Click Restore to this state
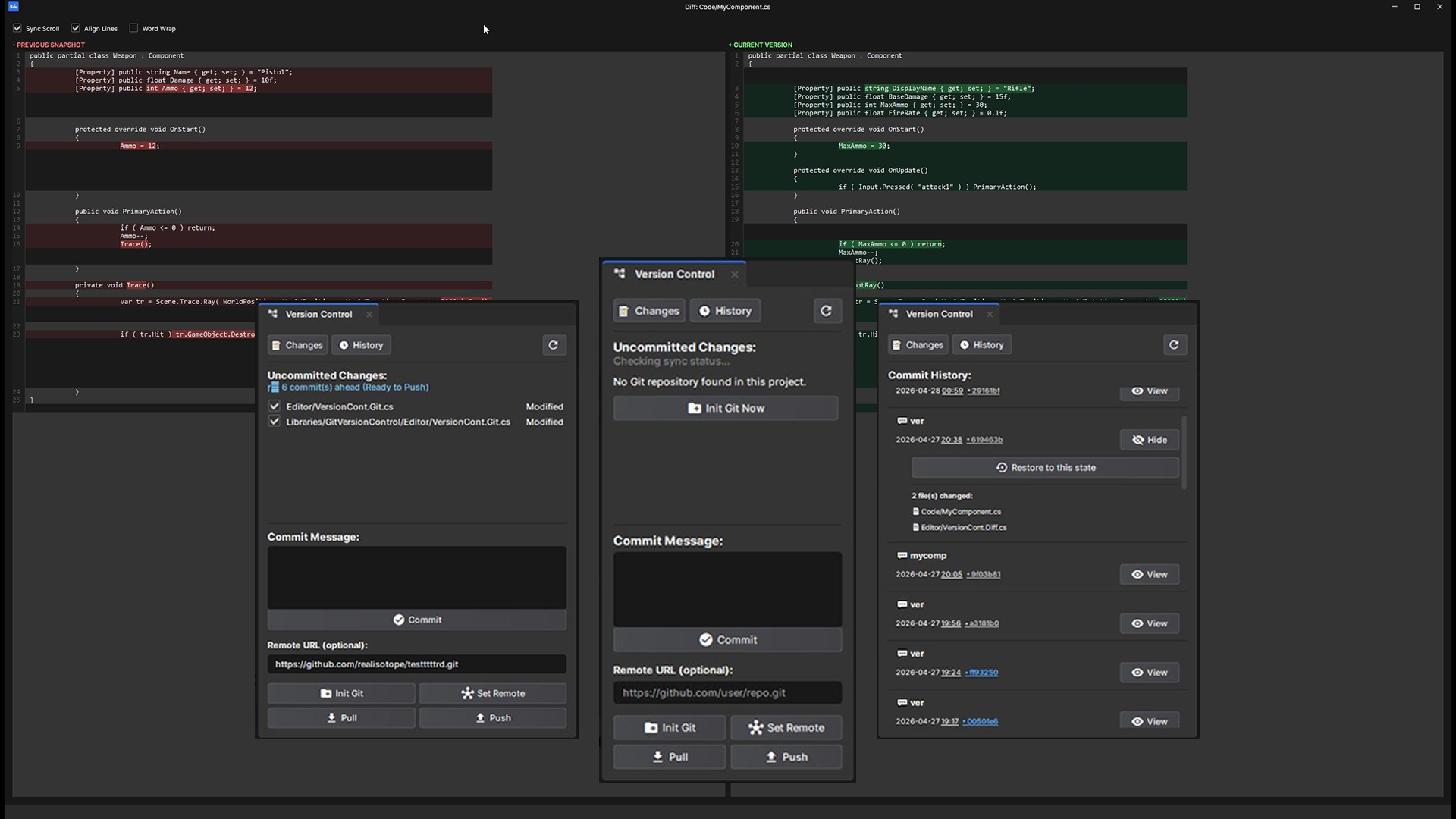Image resolution: width=1456 pixels, height=819 pixels. [x=1045, y=468]
